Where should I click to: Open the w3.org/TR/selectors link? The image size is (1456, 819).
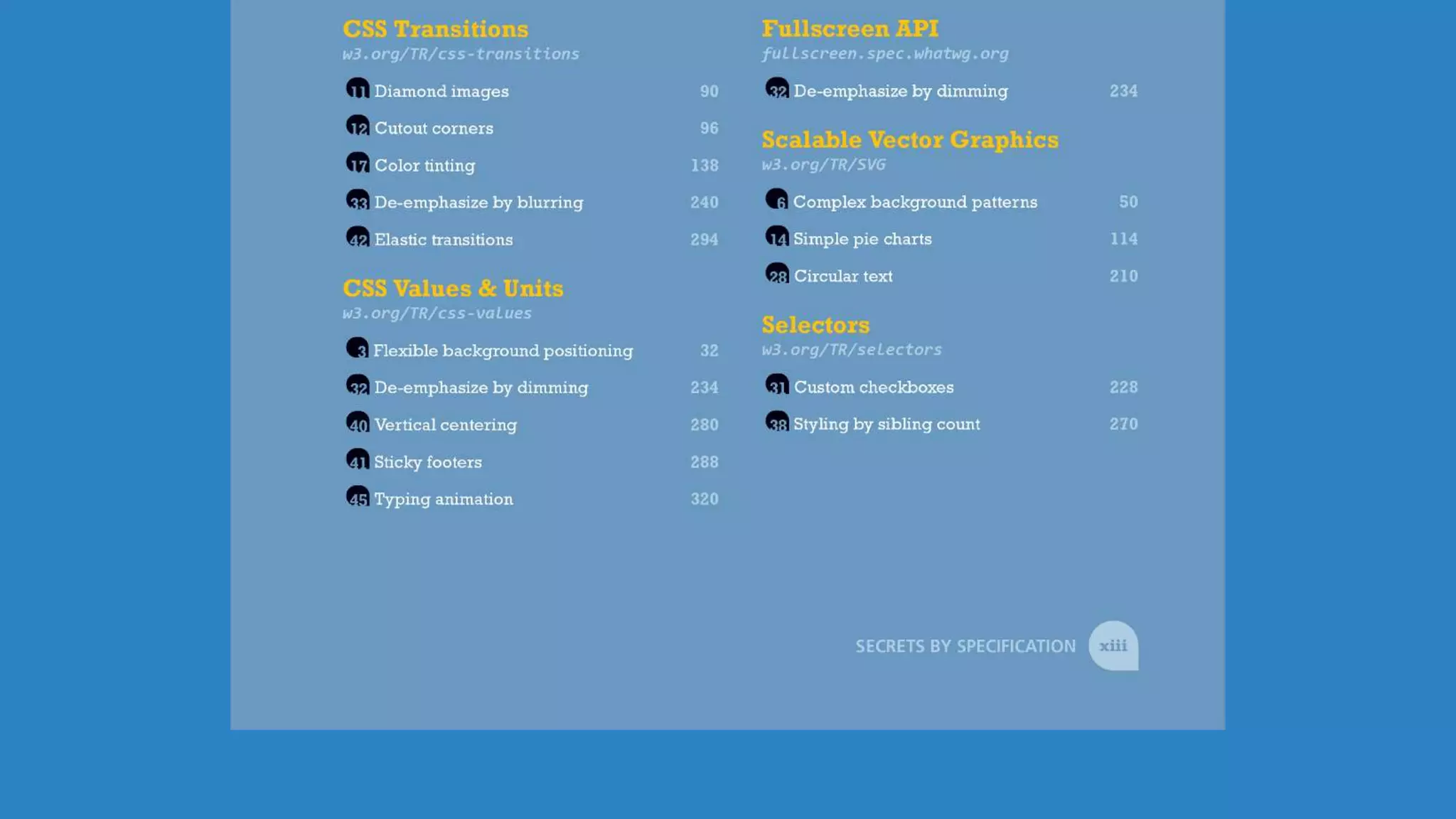(851, 350)
